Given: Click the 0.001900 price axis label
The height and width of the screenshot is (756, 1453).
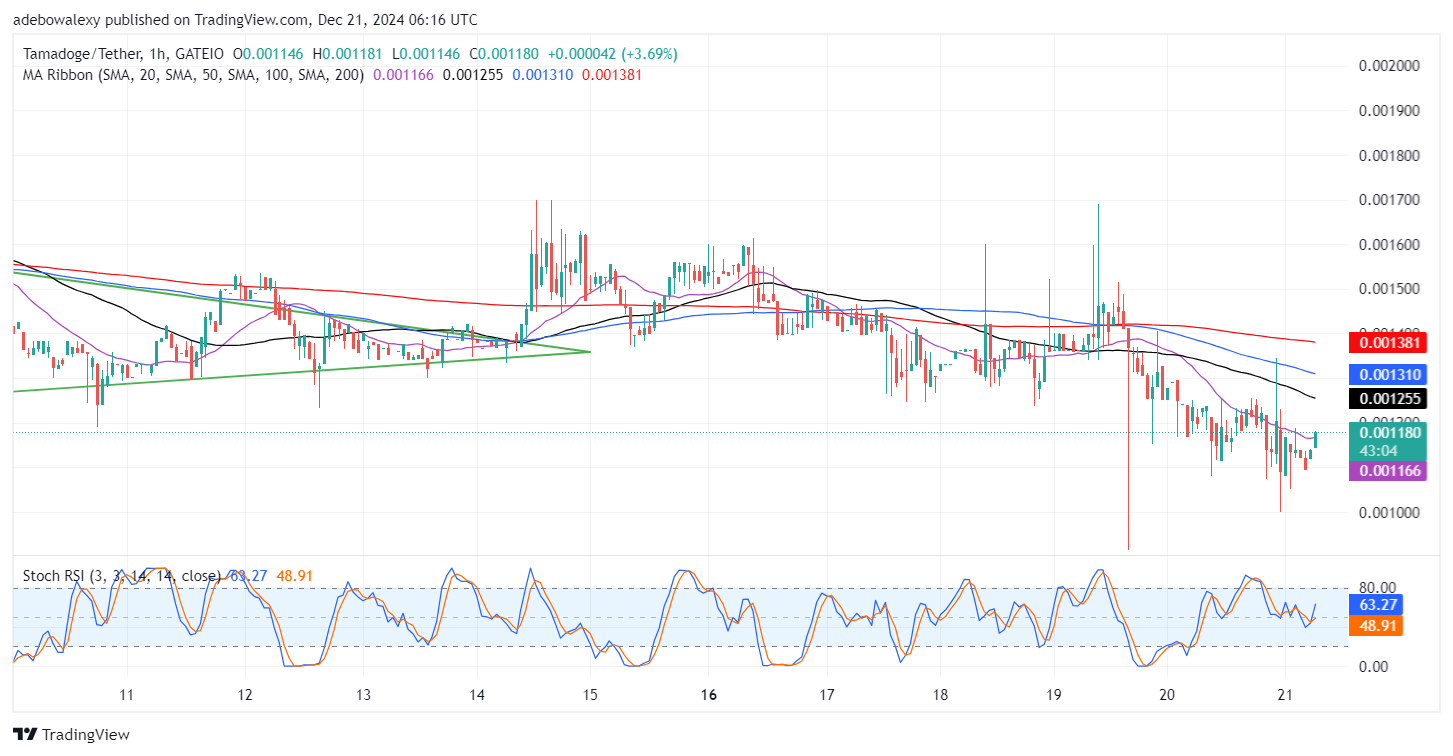Looking at the screenshot, I should coord(1388,111).
